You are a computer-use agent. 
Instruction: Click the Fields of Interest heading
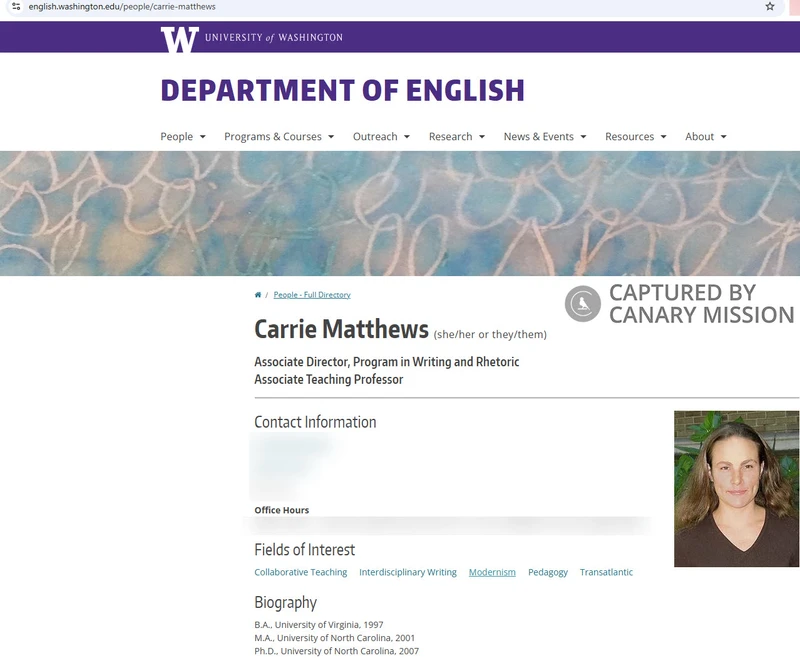305,550
